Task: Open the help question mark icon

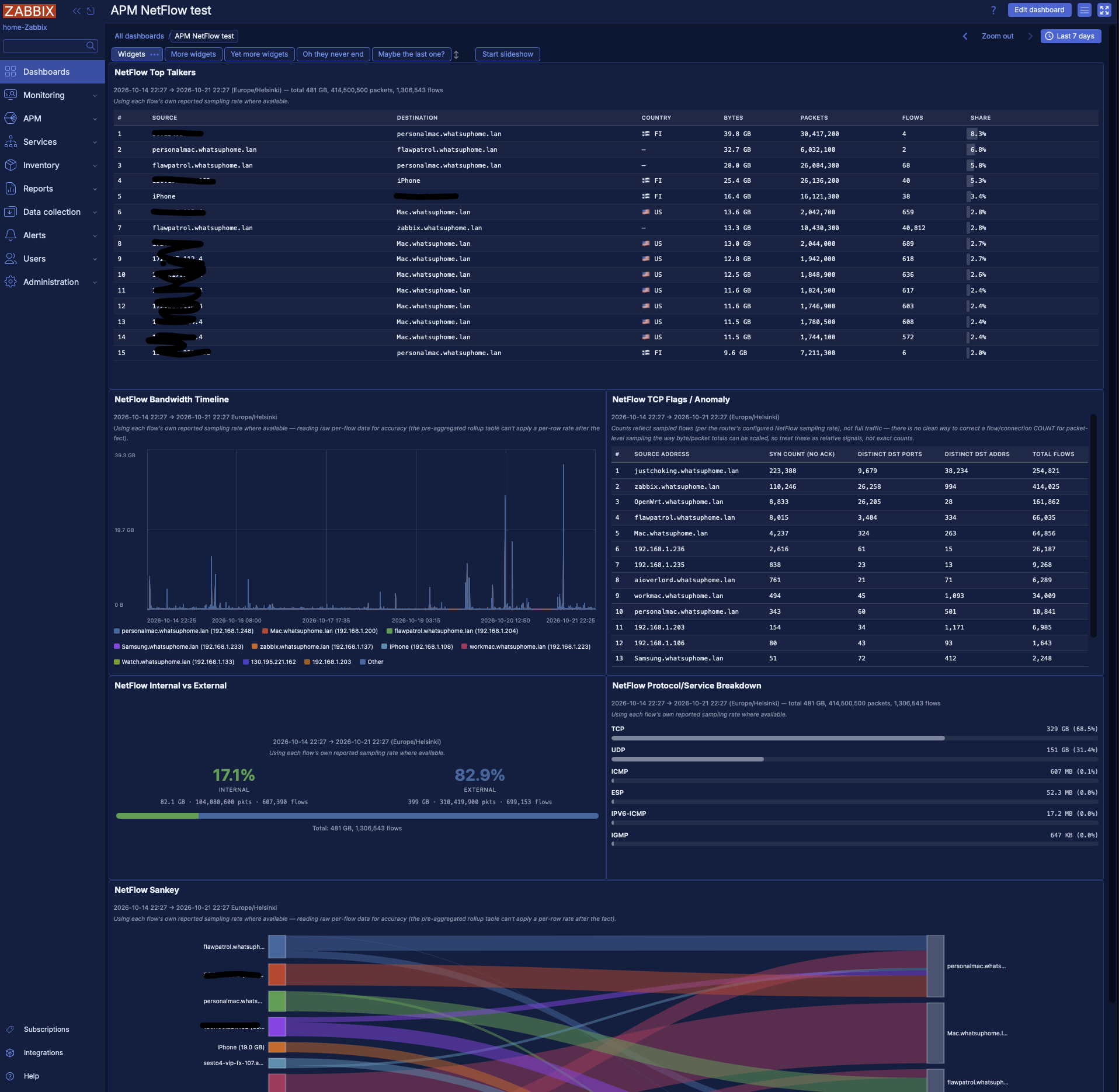Action: 993,10
